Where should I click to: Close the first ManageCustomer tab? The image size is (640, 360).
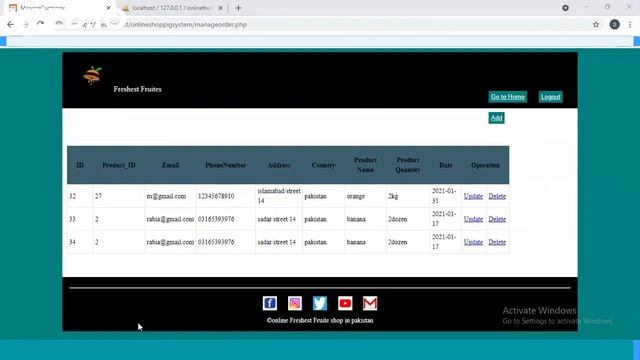[x=109, y=8]
